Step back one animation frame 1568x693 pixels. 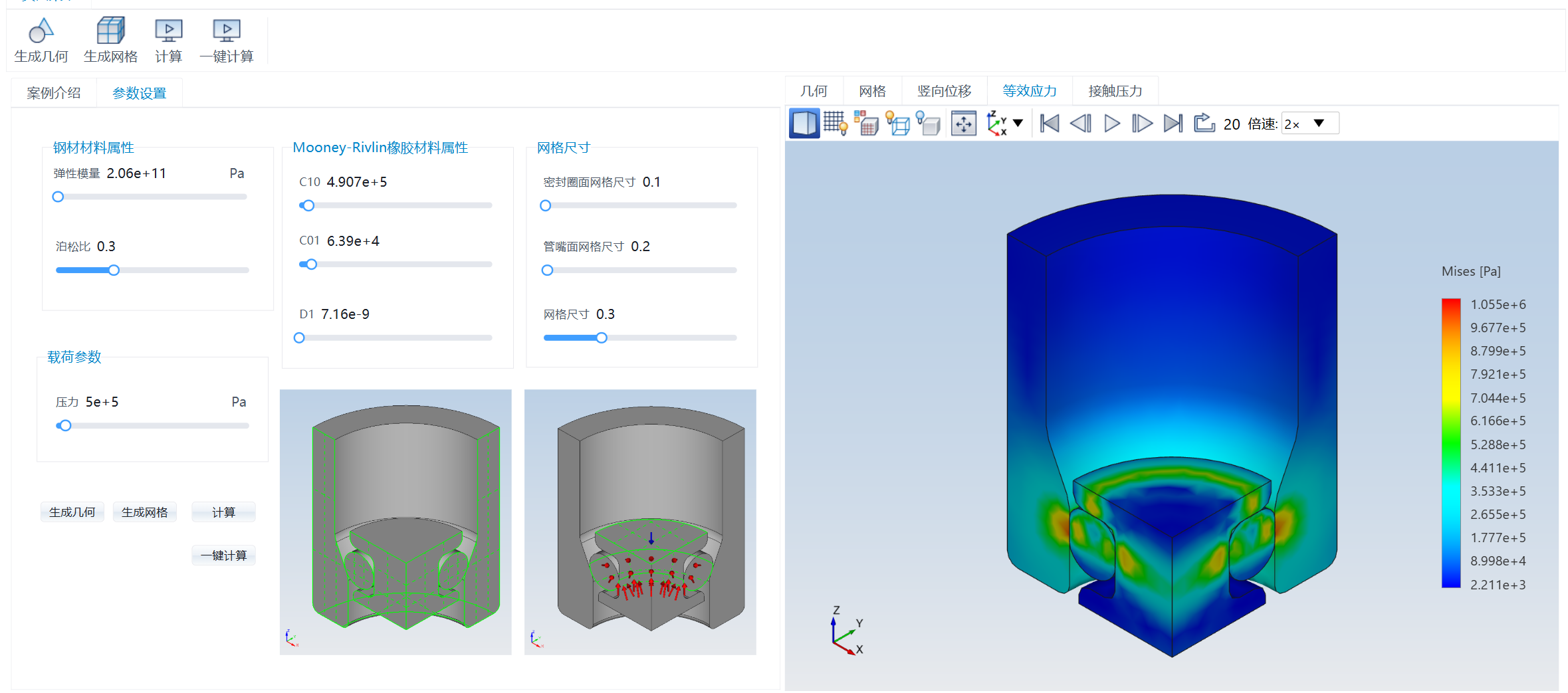click(1081, 124)
